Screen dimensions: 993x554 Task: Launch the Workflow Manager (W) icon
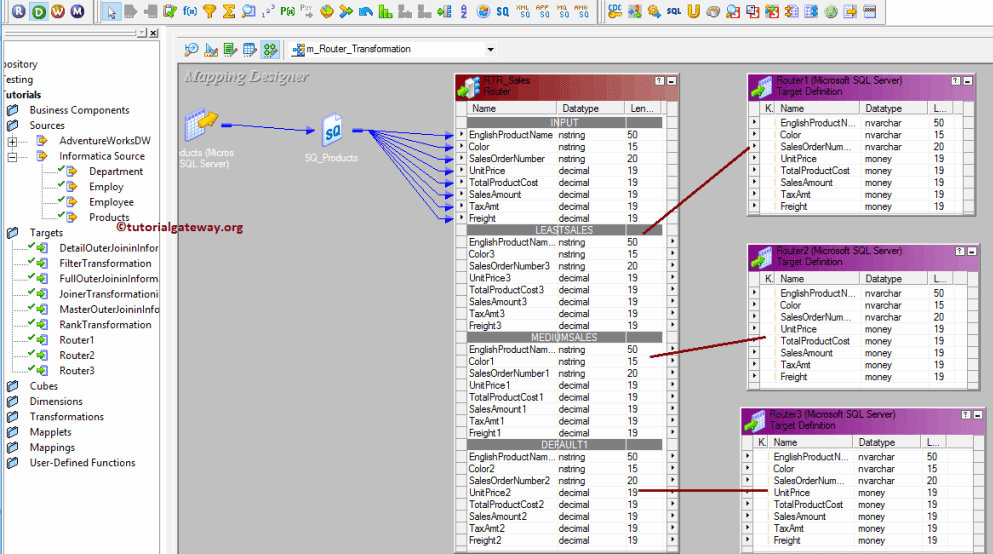(x=58, y=11)
